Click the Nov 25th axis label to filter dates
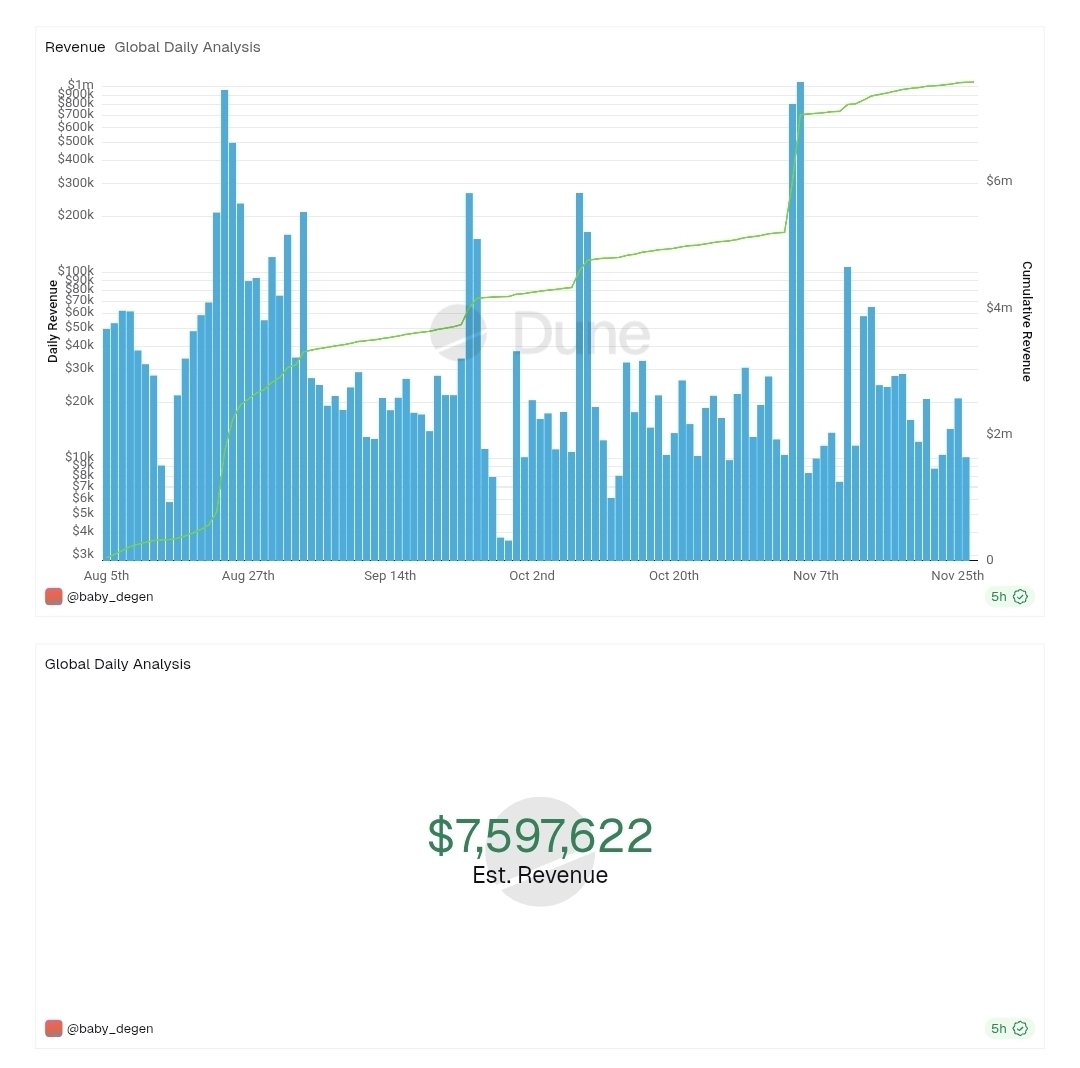Image resolution: width=1080 pixels, height=1068 pixels. tap(958, 576)
